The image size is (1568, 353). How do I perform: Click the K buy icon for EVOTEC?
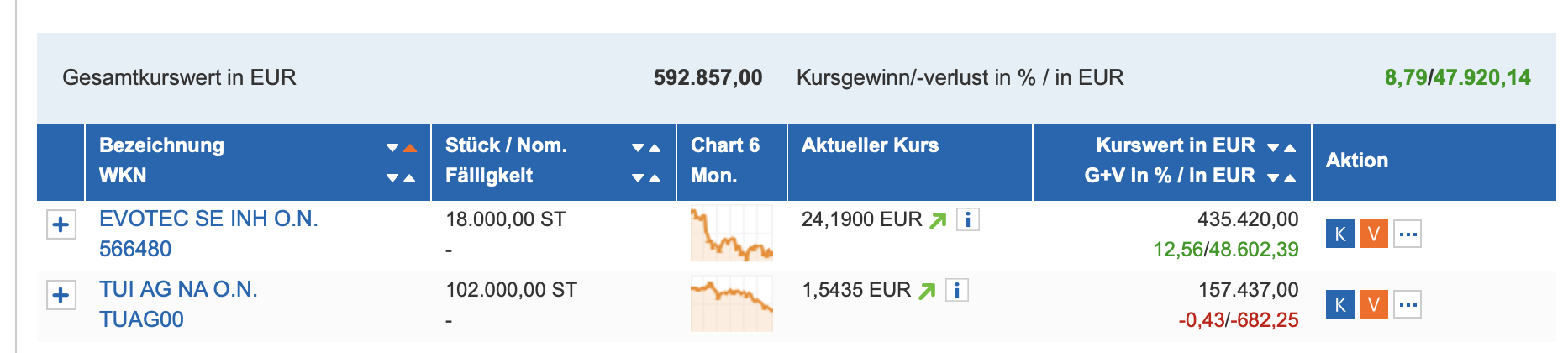[x=1339, y=234]
